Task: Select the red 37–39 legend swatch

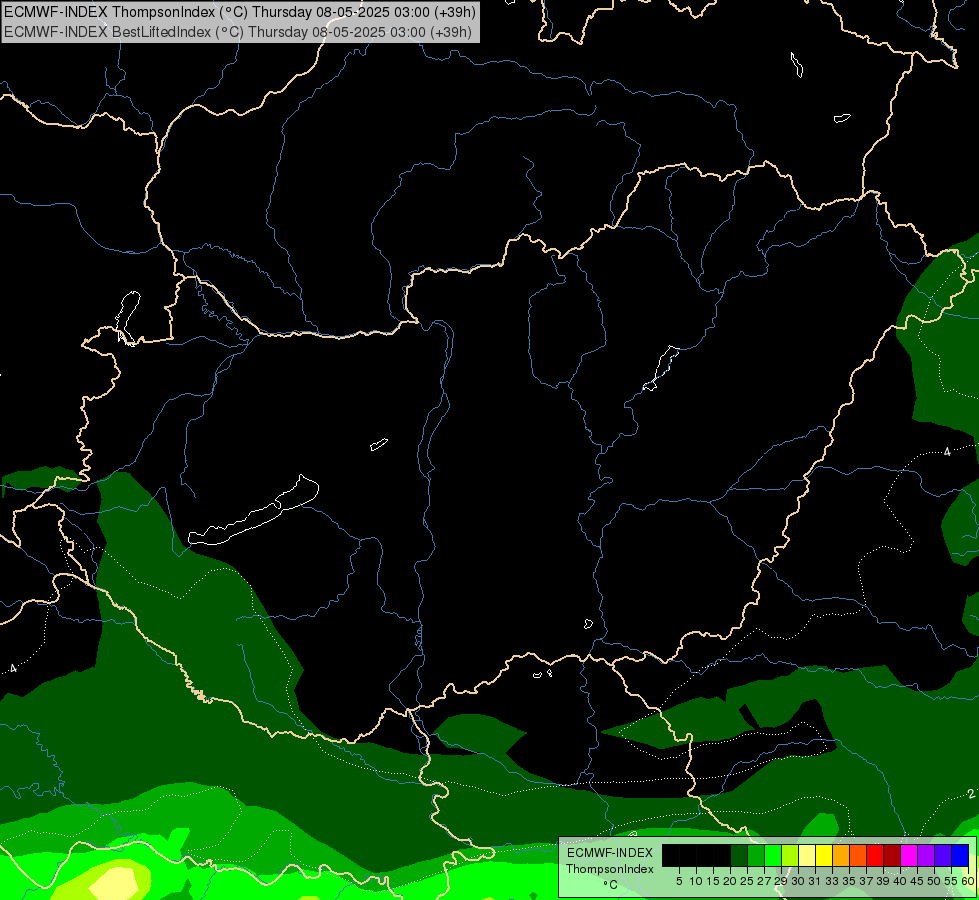Action: click(875, 855)
